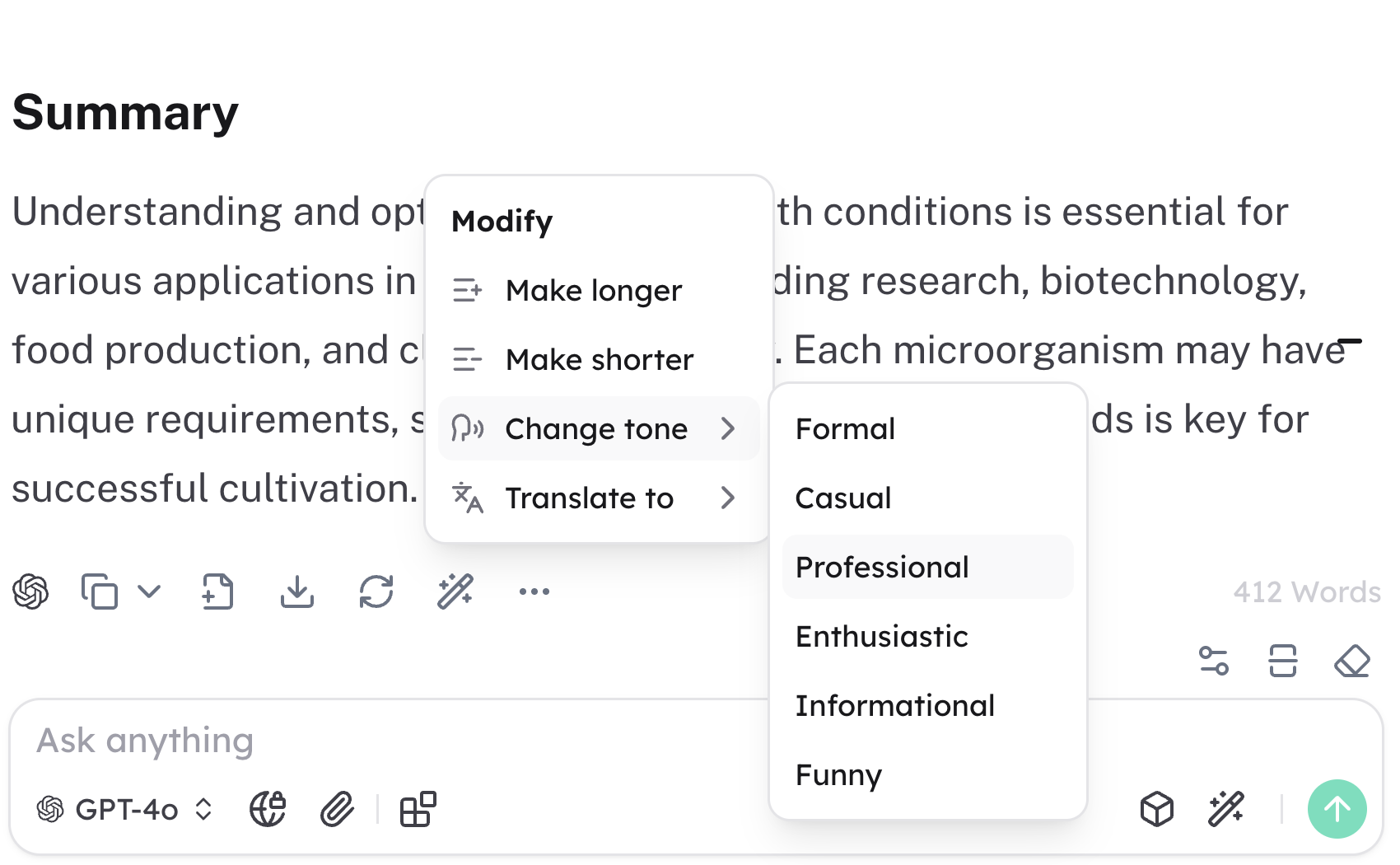Open the settings sliders icon
Screen dimensions: 1400x865
click(1214, 661)
